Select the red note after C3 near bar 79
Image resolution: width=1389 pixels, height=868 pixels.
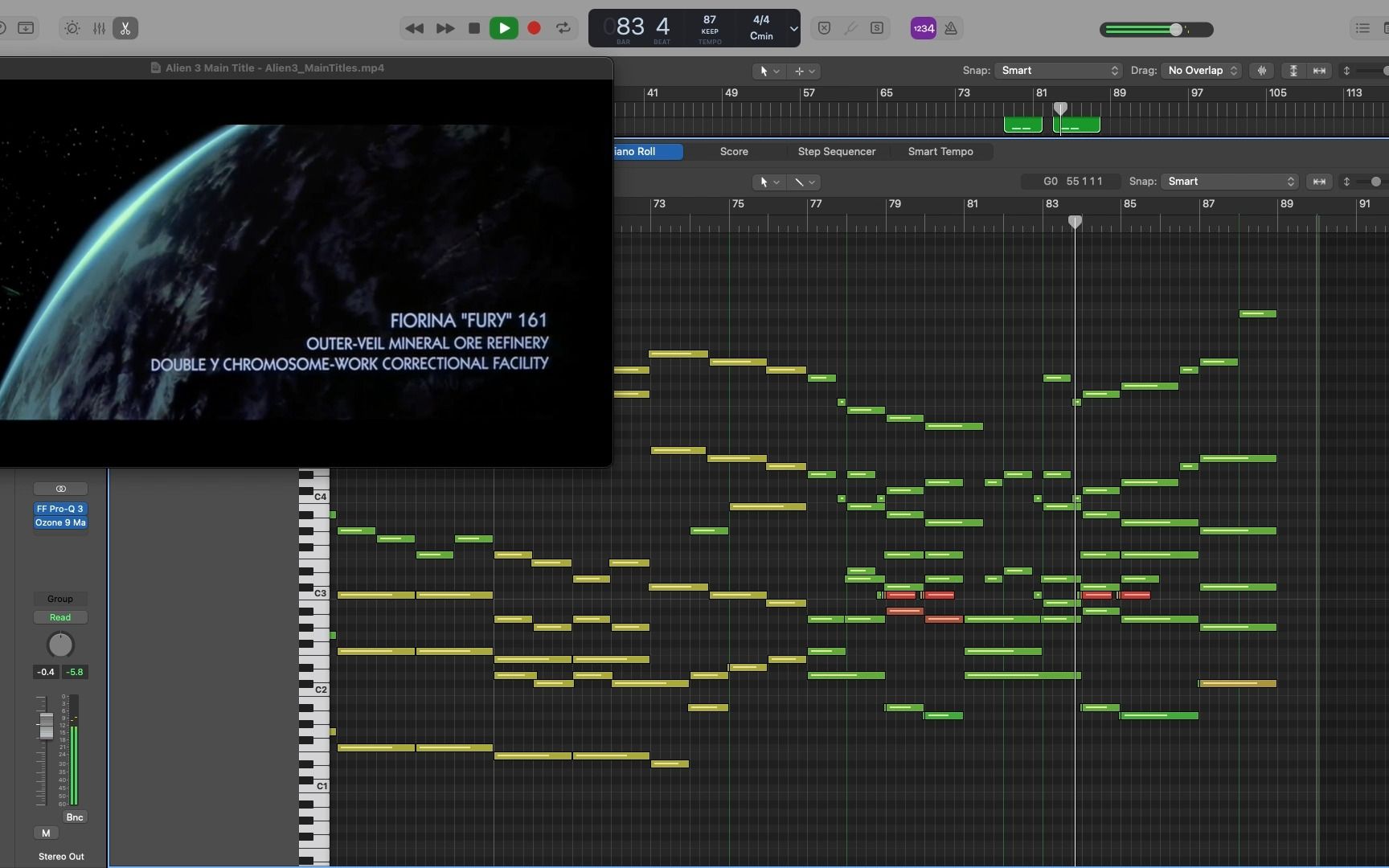900,595
